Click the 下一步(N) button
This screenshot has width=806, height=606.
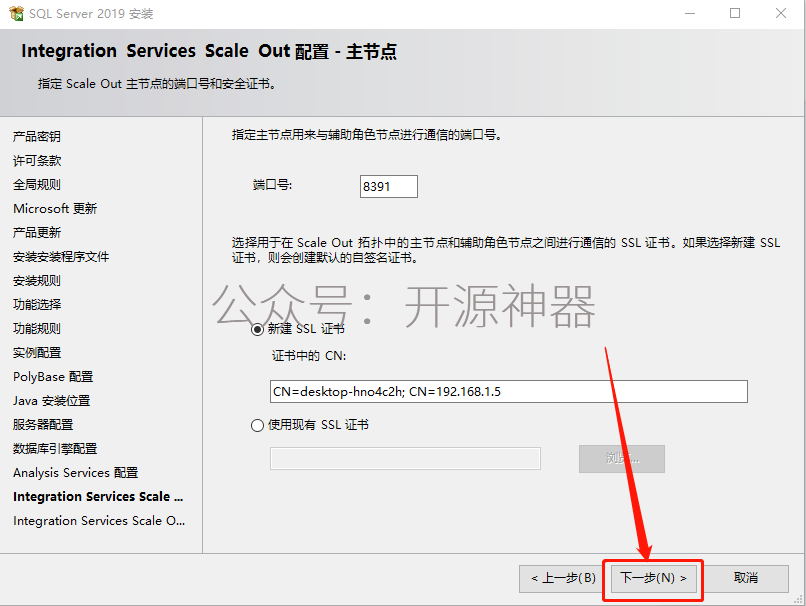coord(653,578)
